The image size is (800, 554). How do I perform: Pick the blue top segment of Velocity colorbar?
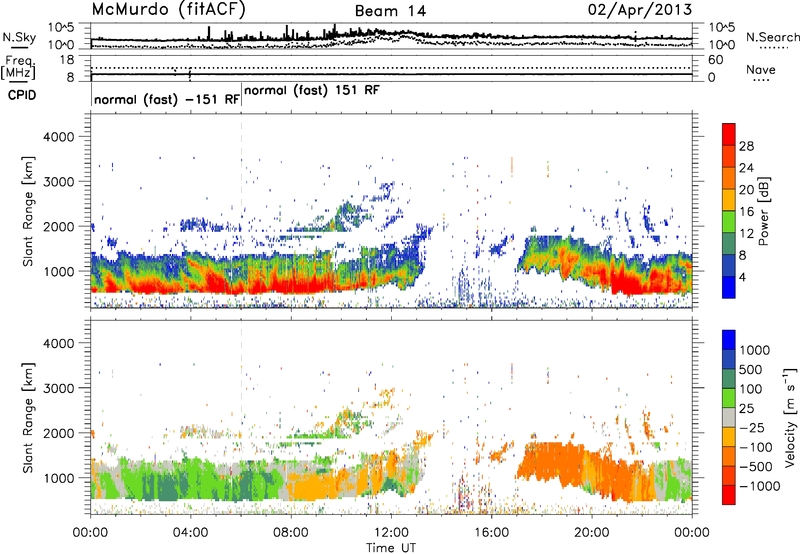tap(729, 340)
